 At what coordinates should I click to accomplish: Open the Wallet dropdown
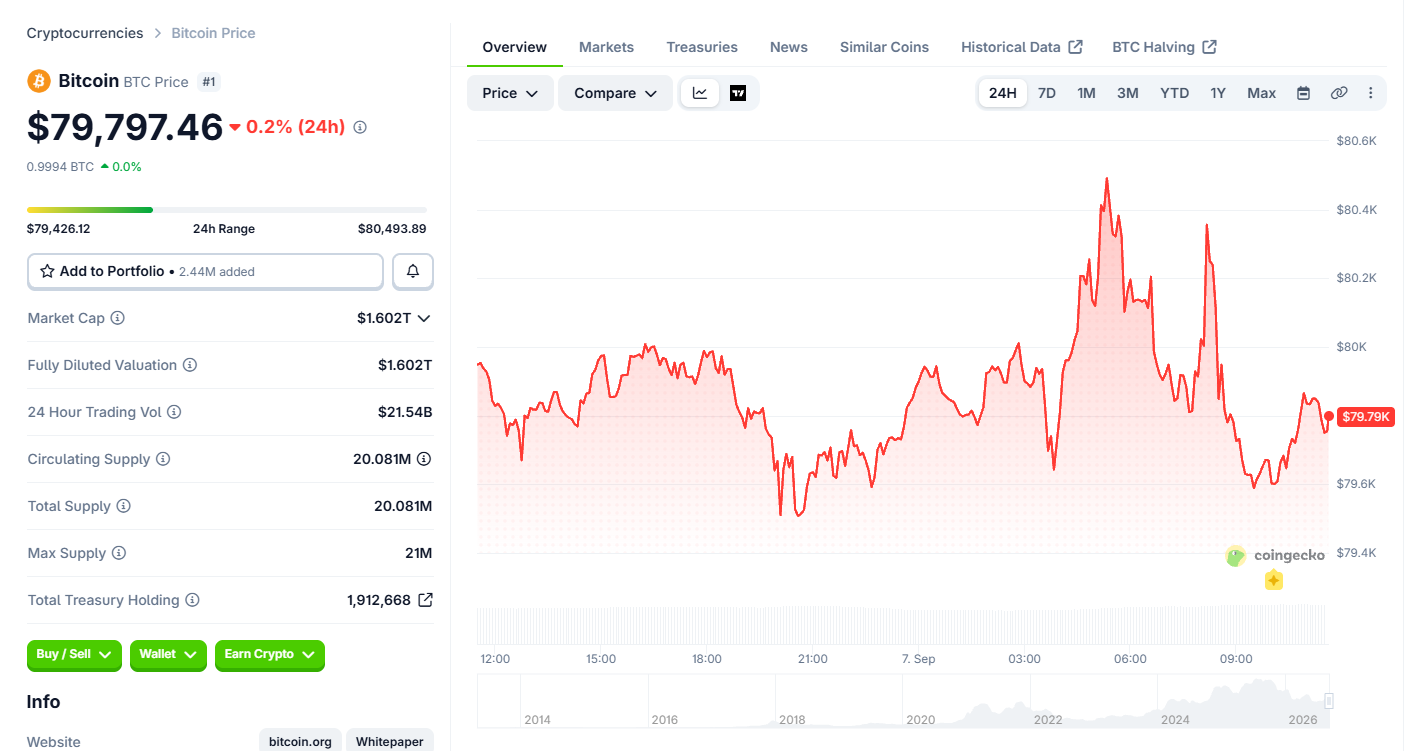(x=168, y=654)
